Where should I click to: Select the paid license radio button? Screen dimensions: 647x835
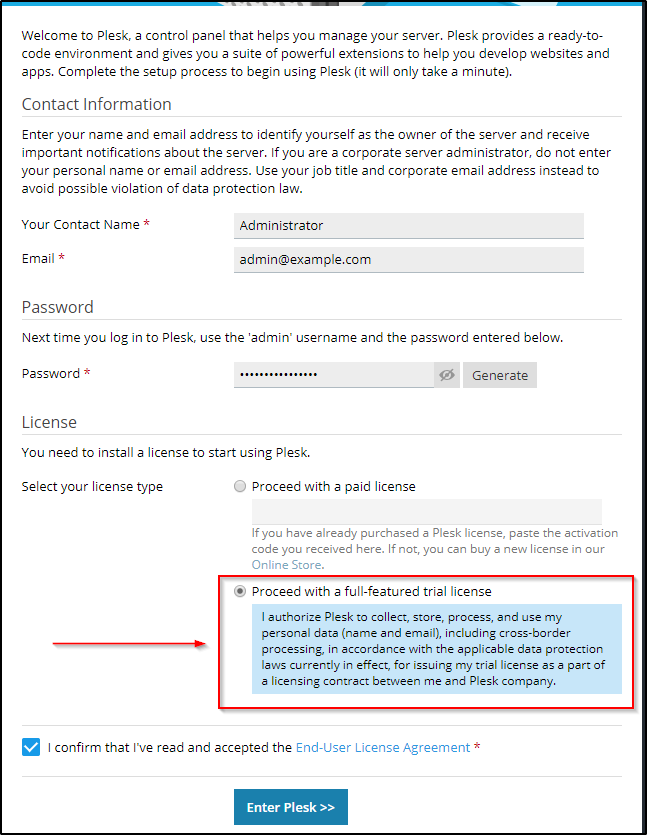coord(239,487)
